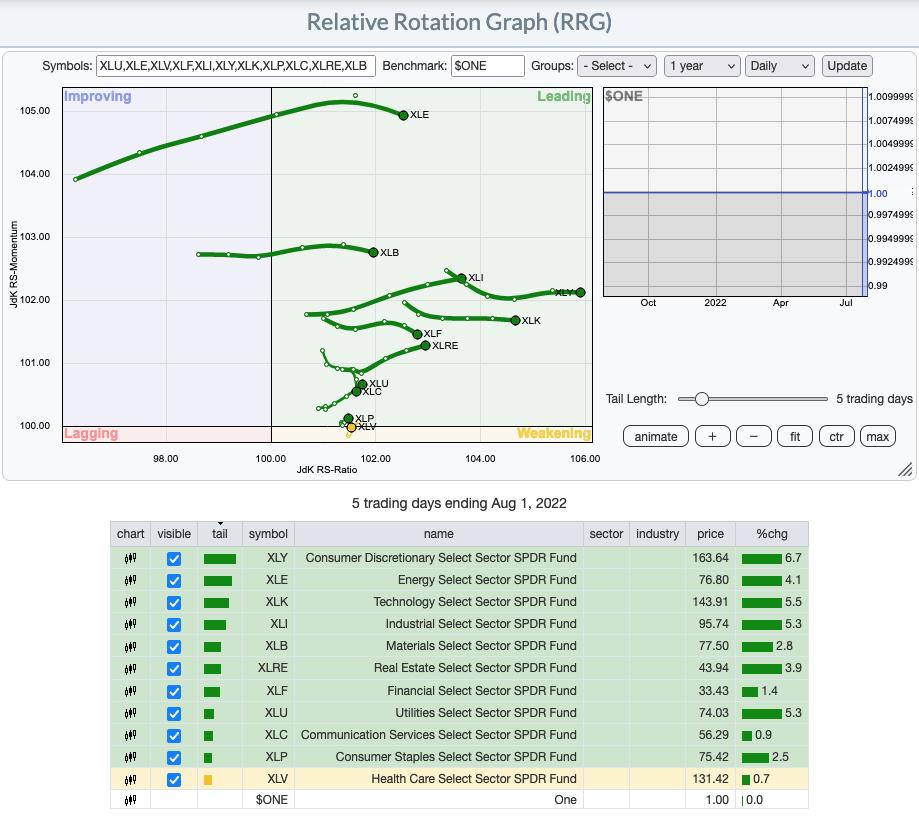Toggle XLC visible checkbox
This screenshot has height=816, width=919.
(x=174, y=736)
